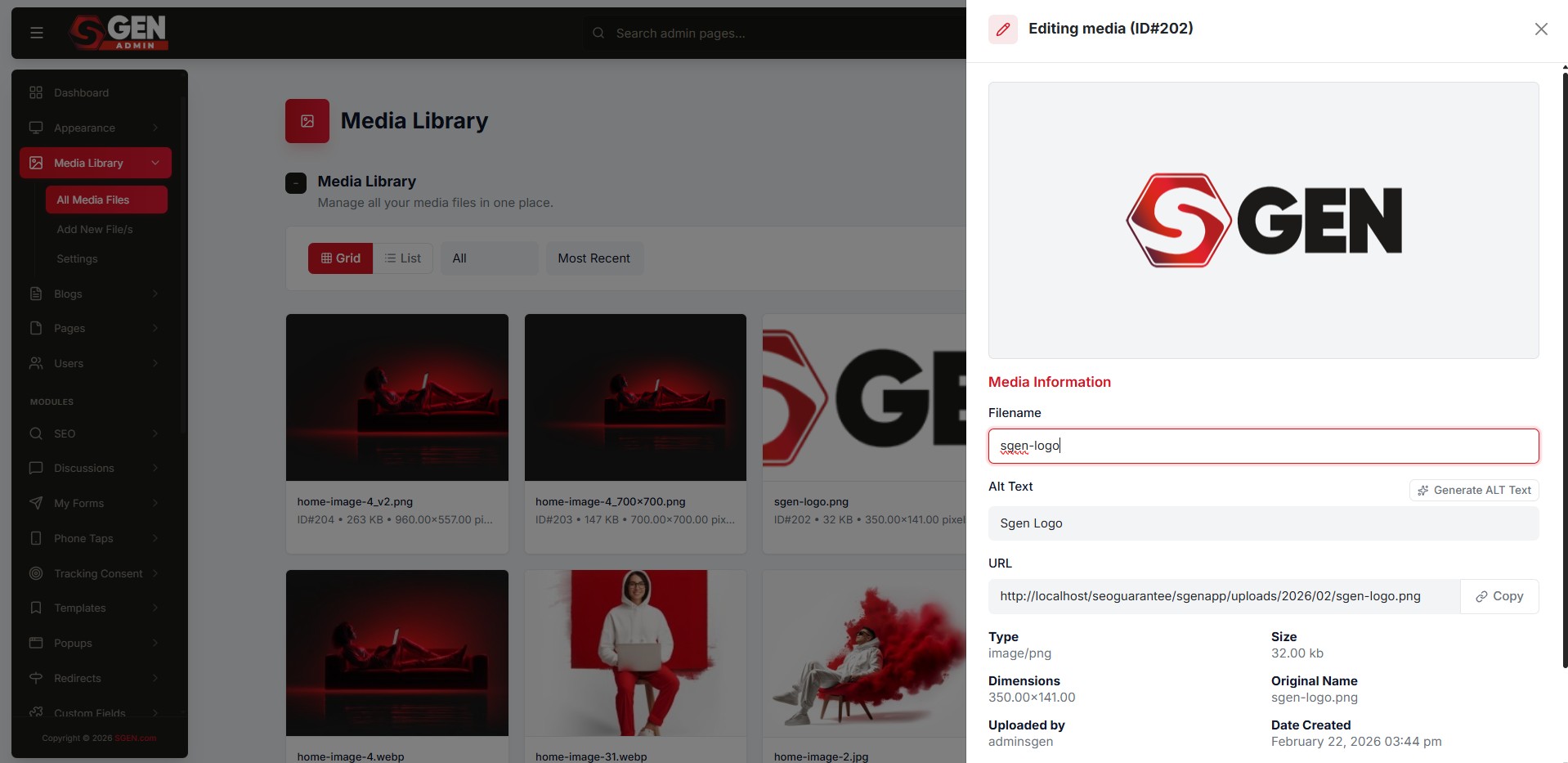Click the 350.00×141.00 Dimensions value
Viewport: 1568px width, 763px height.
click(x=1032, y=698)
